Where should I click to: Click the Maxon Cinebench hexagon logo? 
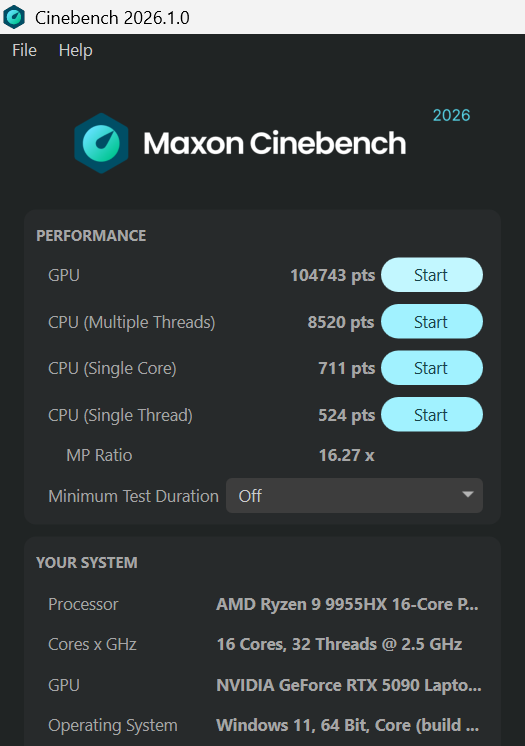101,143
